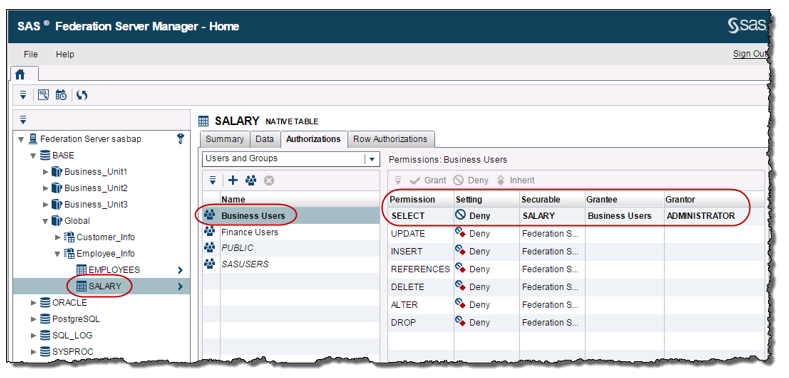The height and width of the screenshot is (378, 789).
Task: Switch to the Row Authorizations tab
Action: [x=390, y=139]
